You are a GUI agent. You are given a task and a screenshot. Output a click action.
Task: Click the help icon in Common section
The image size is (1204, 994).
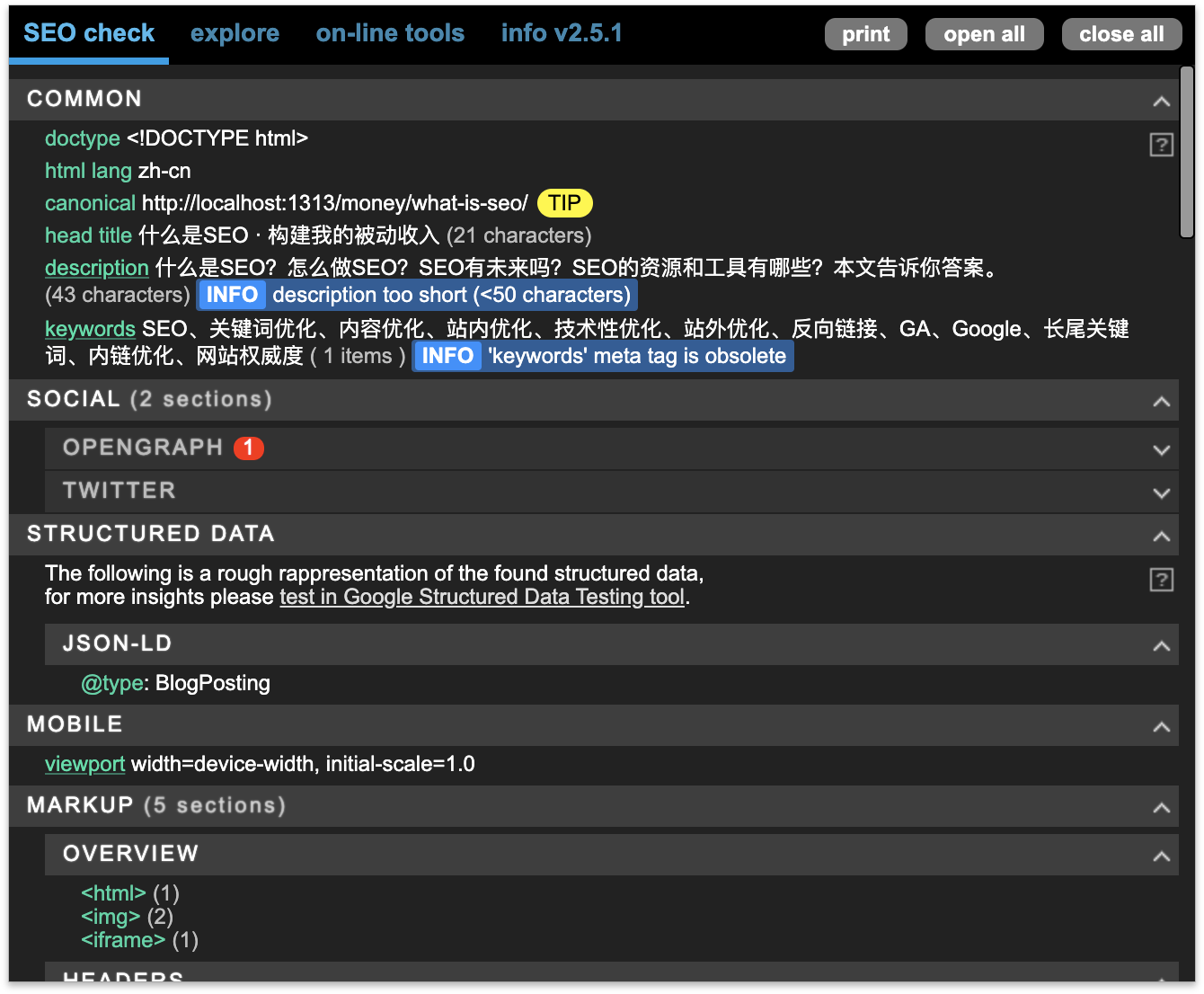[x=1161, y=145]
